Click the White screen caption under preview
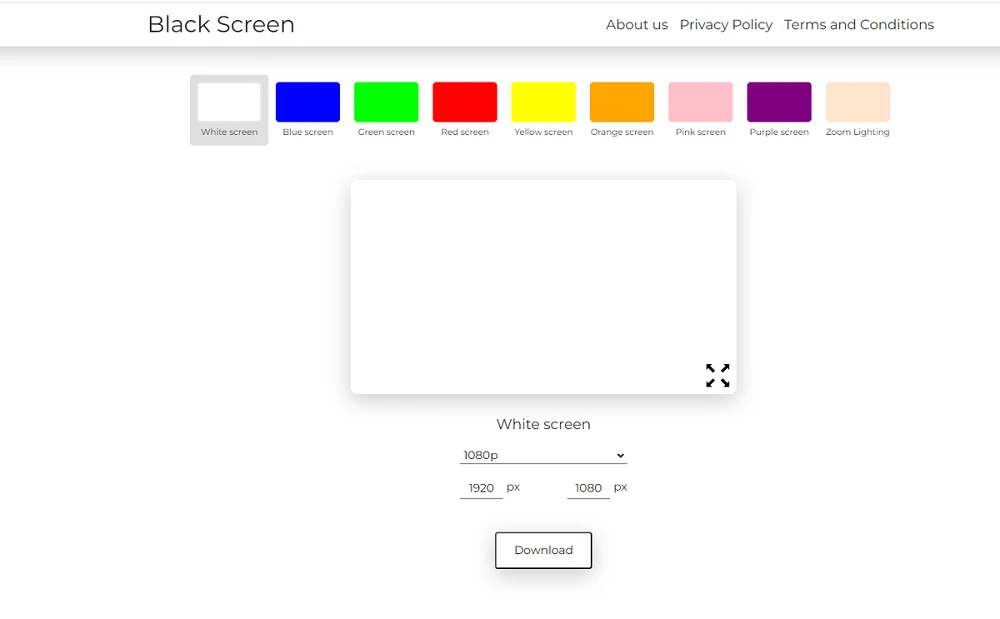Image resolution: width=1000 pixels, height=619 pixels. point(543,424)
